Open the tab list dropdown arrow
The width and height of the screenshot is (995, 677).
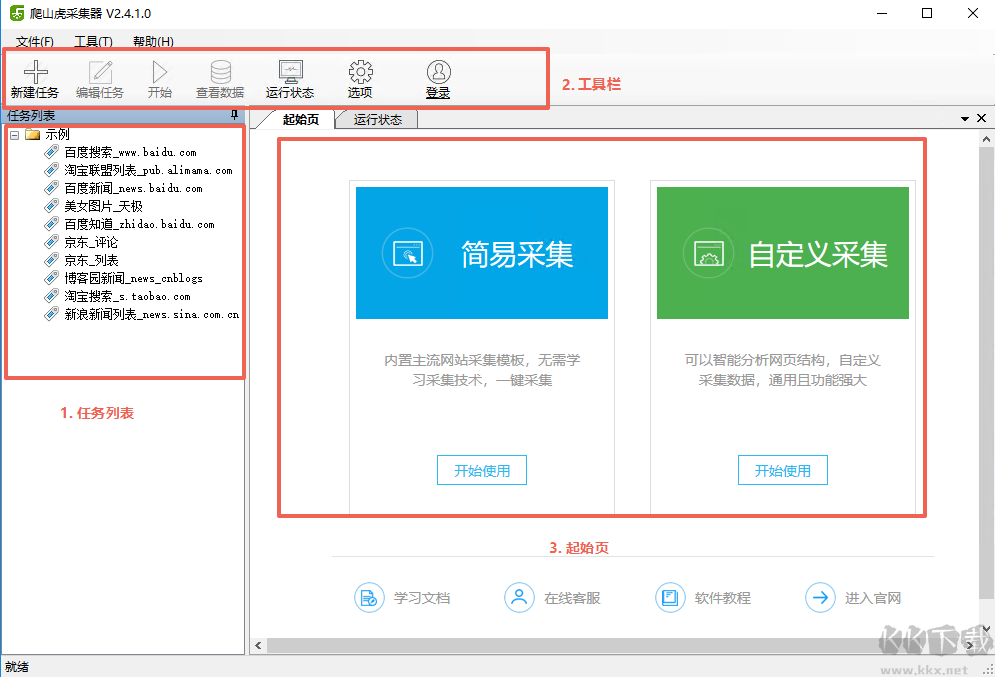965,119
